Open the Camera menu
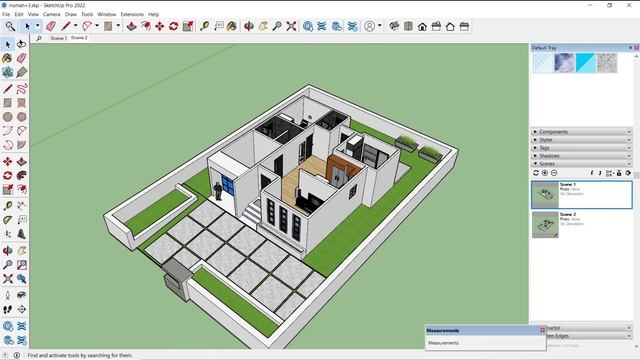 point(51,14)
